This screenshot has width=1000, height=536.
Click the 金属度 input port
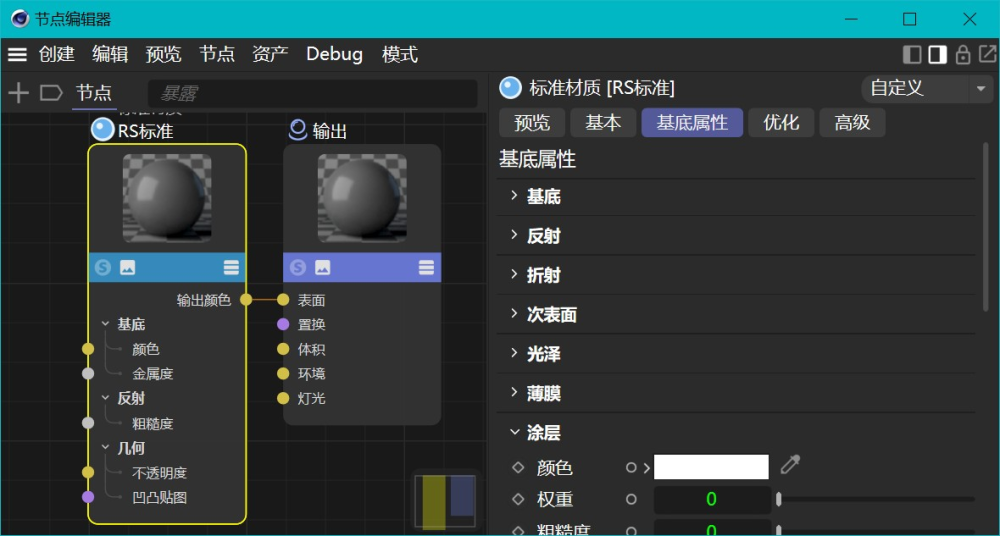(88, 373)
